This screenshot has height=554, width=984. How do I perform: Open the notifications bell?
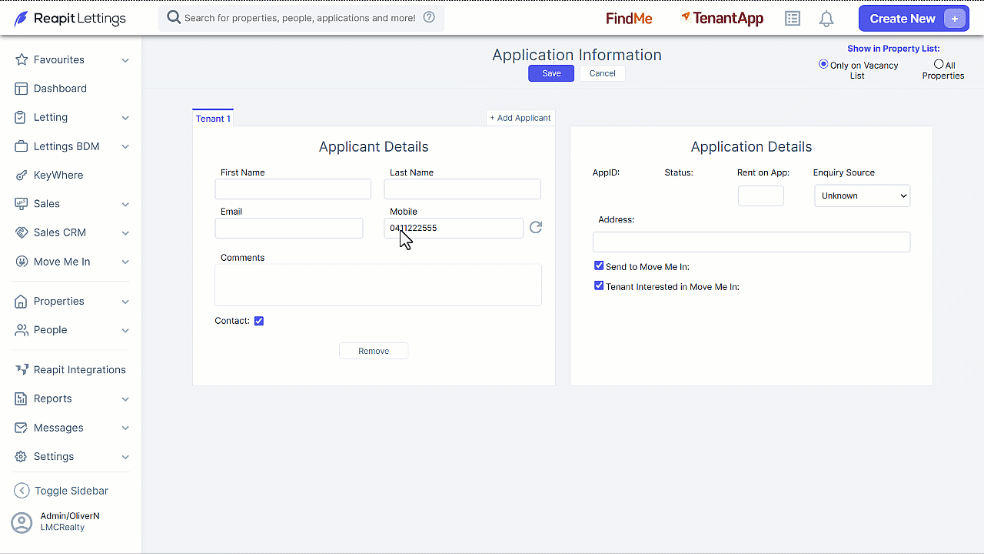coord(826,19)
